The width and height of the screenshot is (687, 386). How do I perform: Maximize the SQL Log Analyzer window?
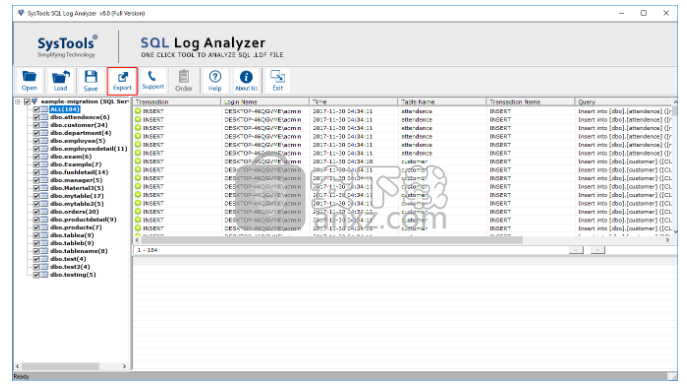(644, 13)
